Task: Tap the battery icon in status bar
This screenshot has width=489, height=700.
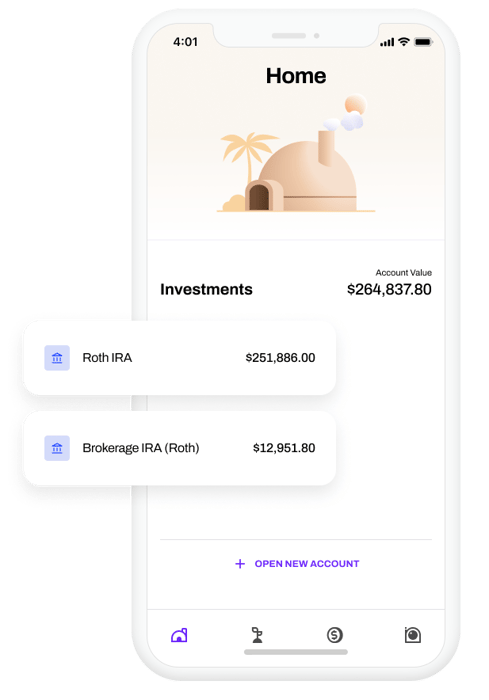Action: coord(423,42)
